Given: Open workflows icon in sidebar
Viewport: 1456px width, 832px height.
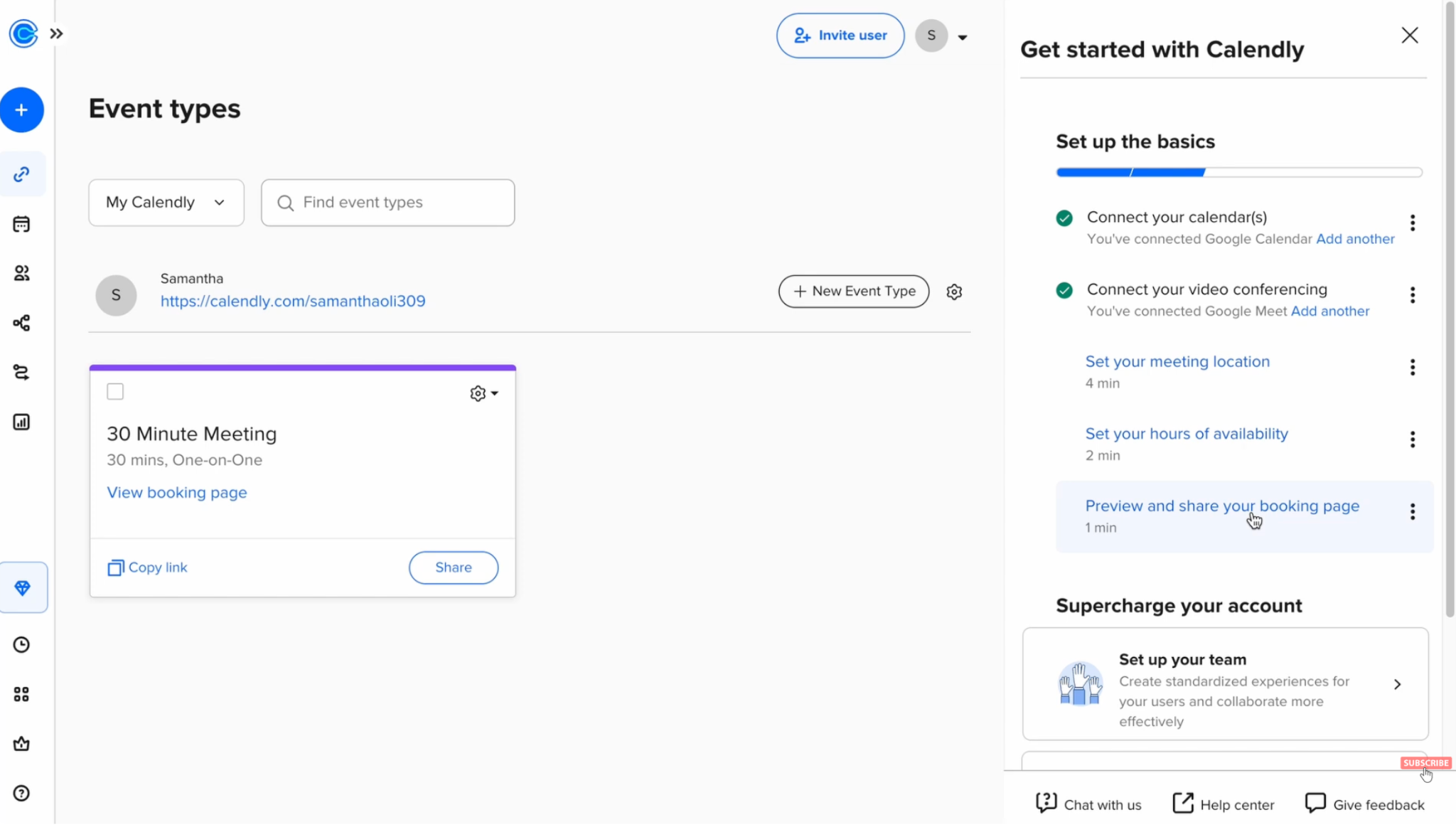Looking at the screenshot, I should (x=22, y=323).
